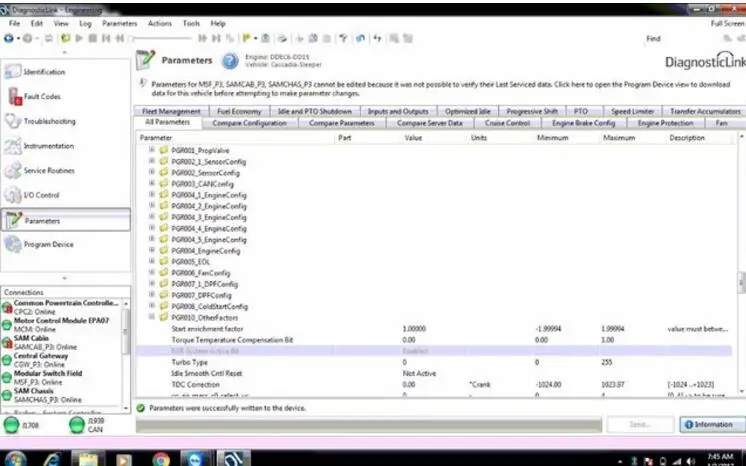This screenshot has height=466, width=746.
Task: Click the Not Active value of Idle Smooth Cntl Reset
Action: click(x=419, y=373)
